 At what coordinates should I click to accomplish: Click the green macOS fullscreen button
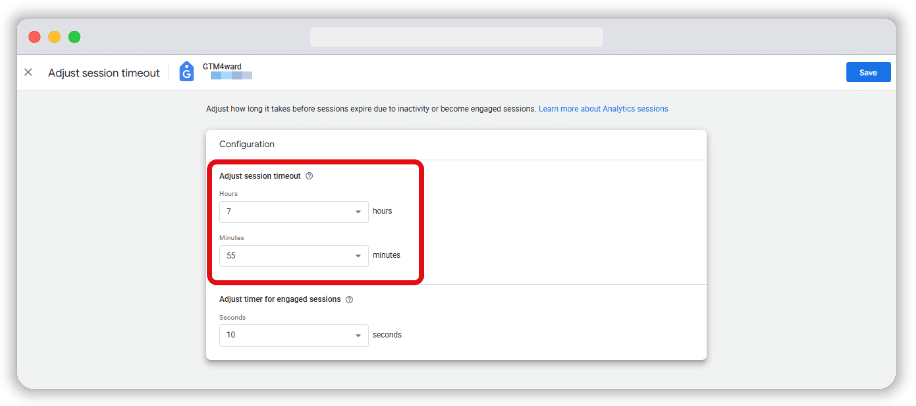[74, 37]
